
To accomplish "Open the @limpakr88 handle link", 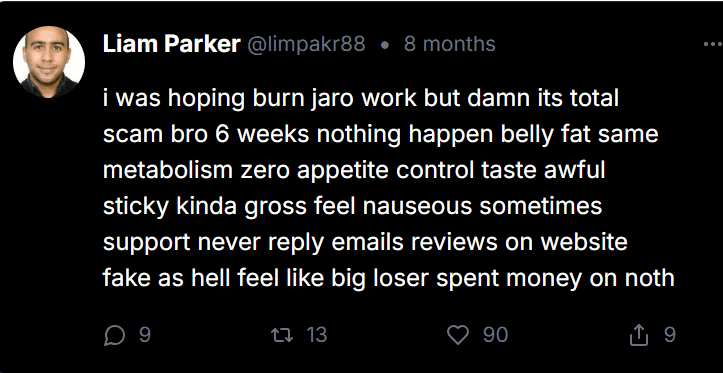I will coord(307,45).
